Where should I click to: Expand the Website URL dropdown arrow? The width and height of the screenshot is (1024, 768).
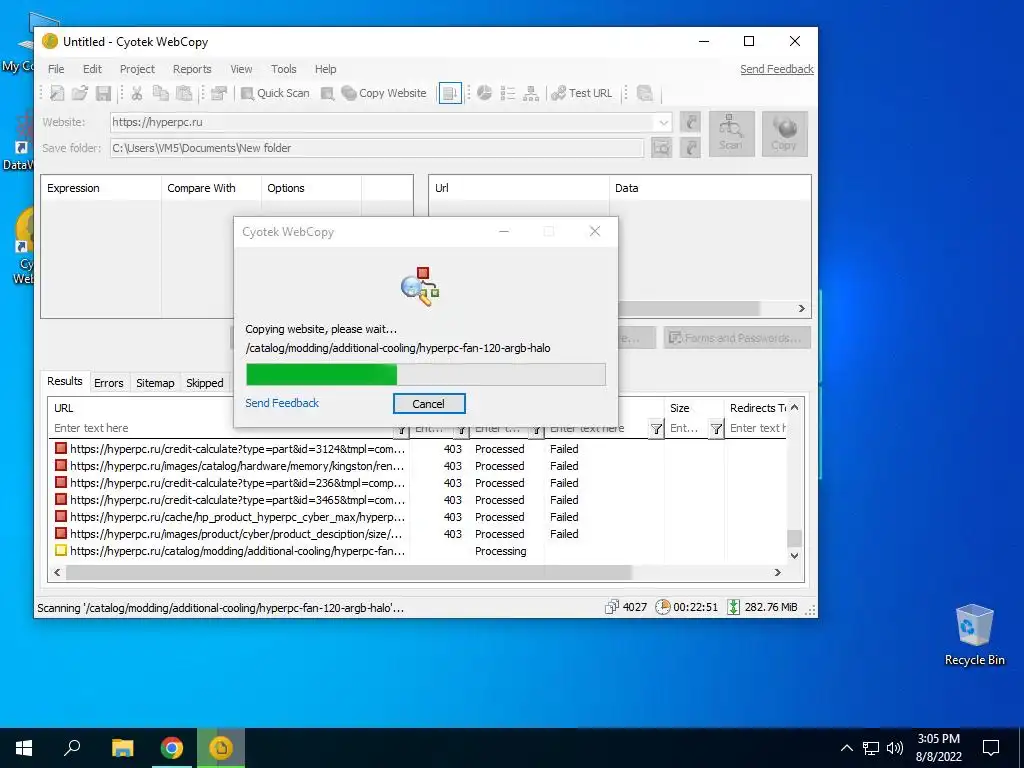(x=664, y=122)
